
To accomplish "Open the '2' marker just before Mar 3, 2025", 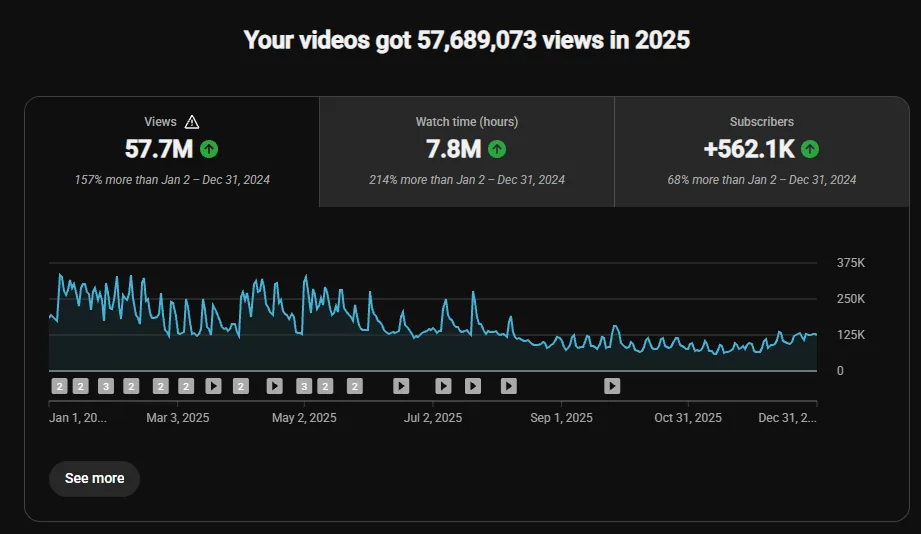I will pos(160,386).
